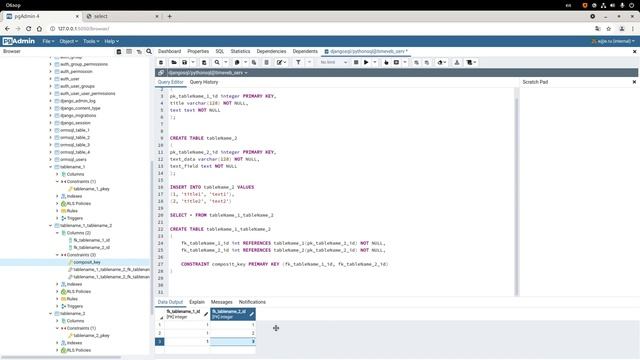Open file using folder icon in query toolbar

point(174,62)
